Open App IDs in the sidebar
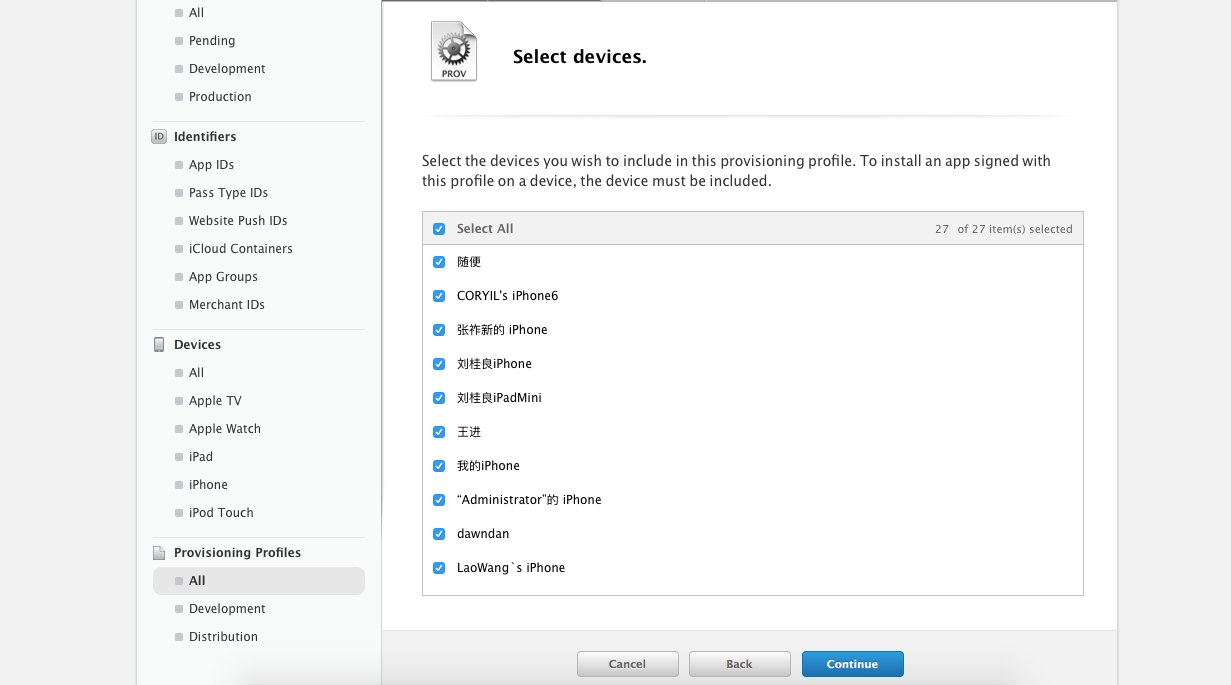 click(x=211, y=165)
